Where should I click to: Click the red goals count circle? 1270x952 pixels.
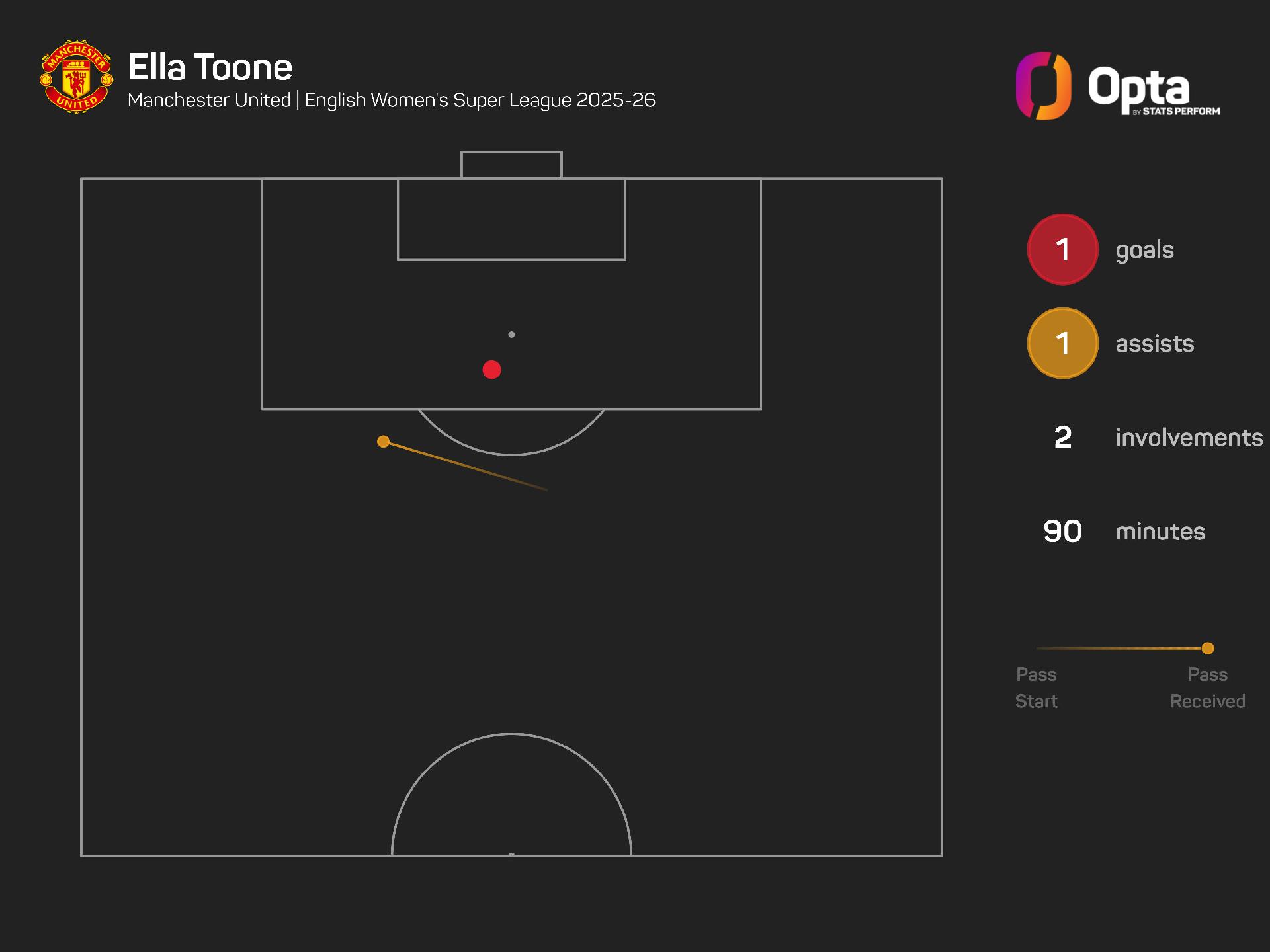coord(1062,249)
